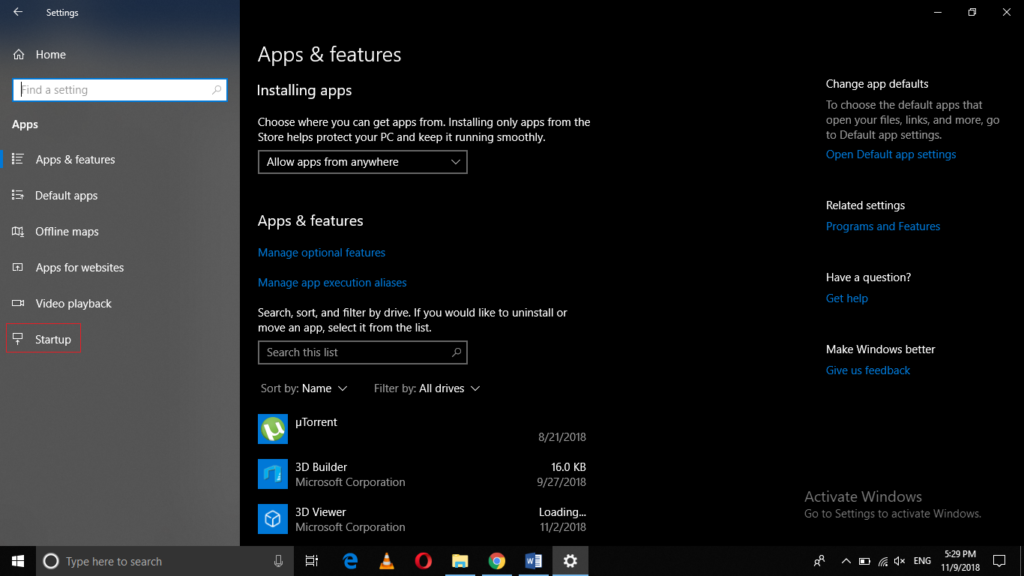Click the Get help link
The width and height of the screenshot is (1024, 576).
pyautogui.click(x=846, y=298)
